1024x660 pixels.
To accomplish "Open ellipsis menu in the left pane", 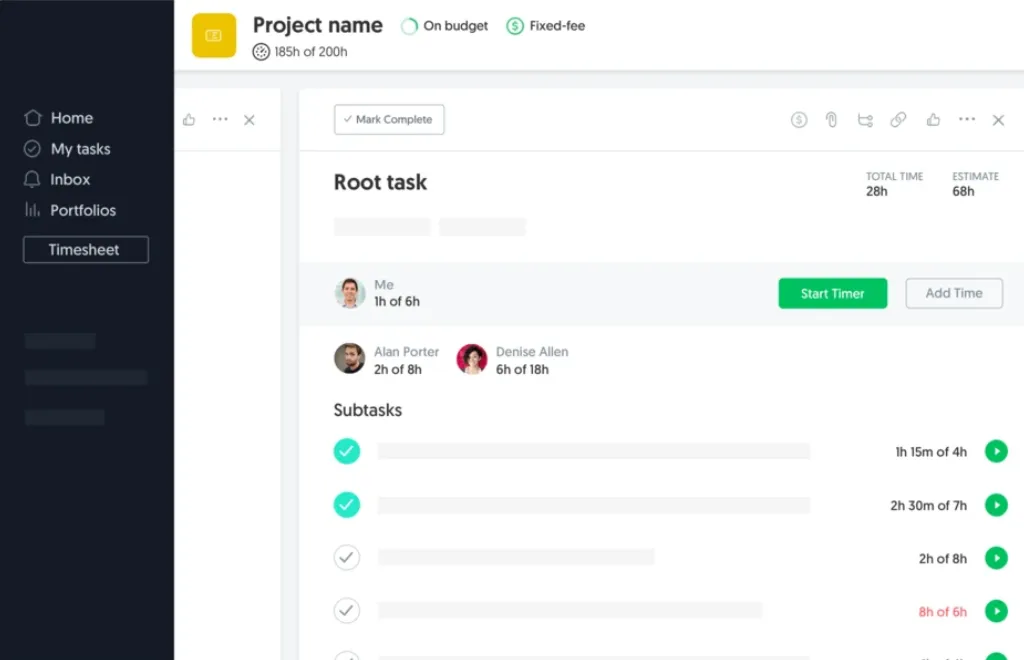I will pos(220,120).
